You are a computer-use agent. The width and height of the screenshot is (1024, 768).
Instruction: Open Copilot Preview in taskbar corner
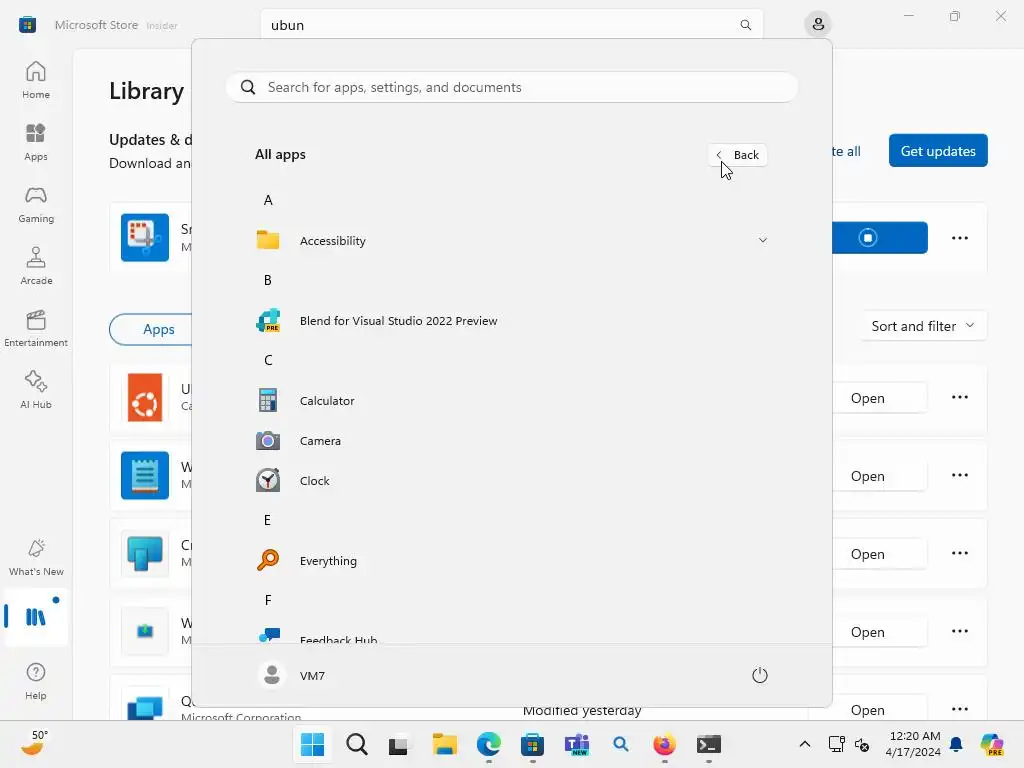pos(992,744)
